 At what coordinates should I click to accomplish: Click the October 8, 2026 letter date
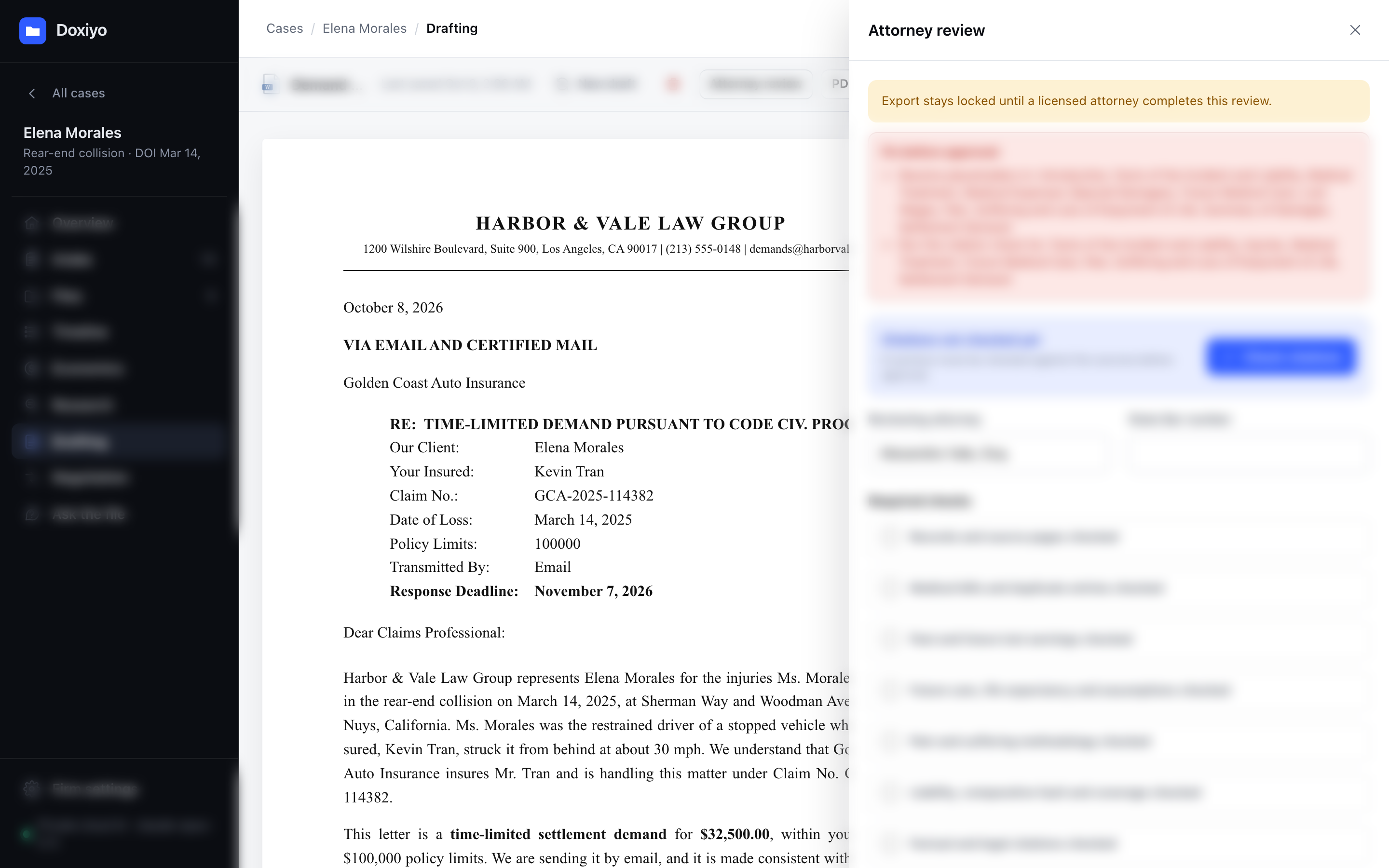pyautogui.click(x=393, y=308)
